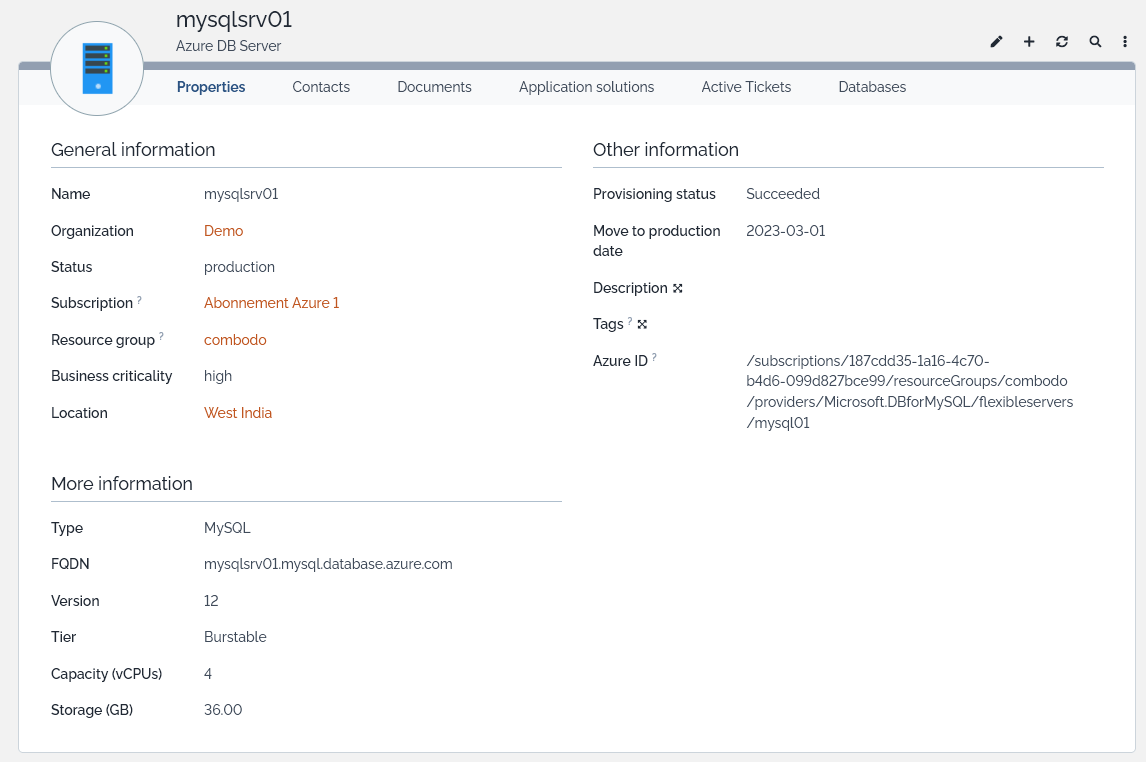Open the West India location link
The width and height of the screenshot is (1146, 762).
click(238, 413)
